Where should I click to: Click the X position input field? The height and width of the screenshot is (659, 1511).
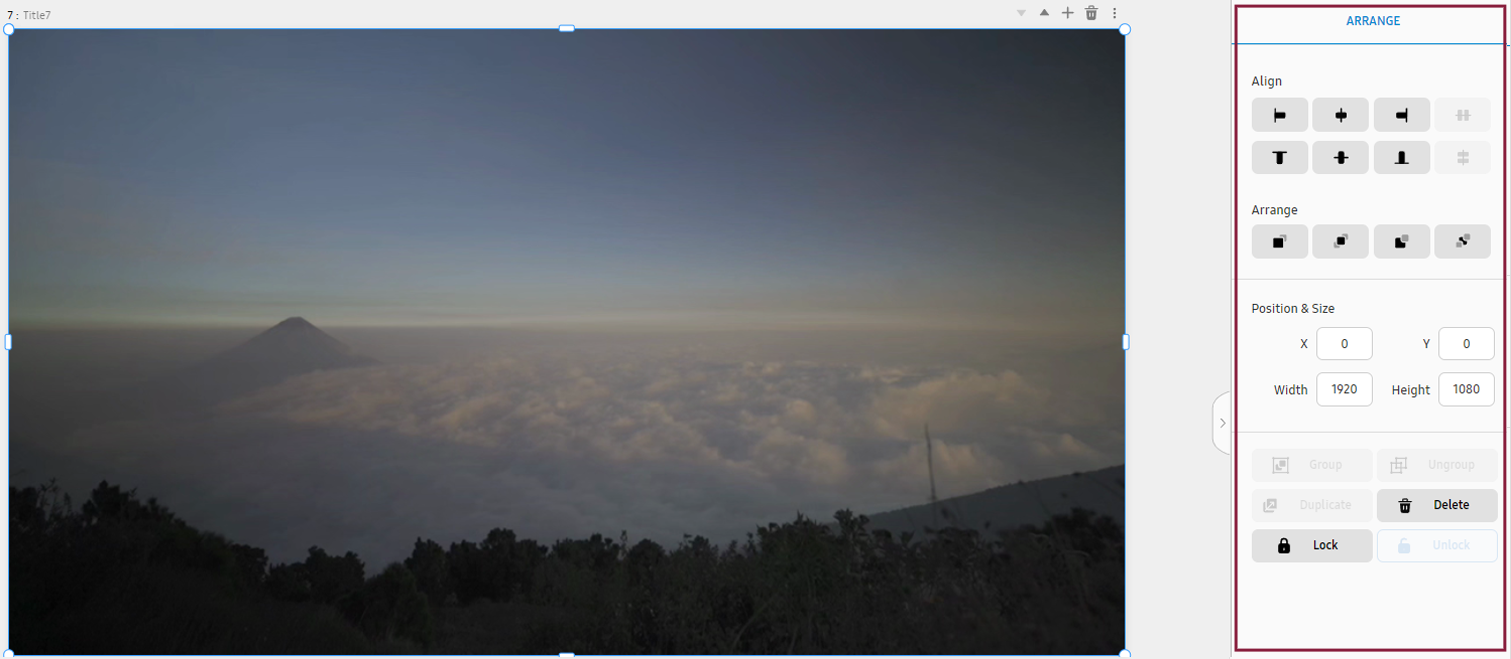(x=1344, y=344)
